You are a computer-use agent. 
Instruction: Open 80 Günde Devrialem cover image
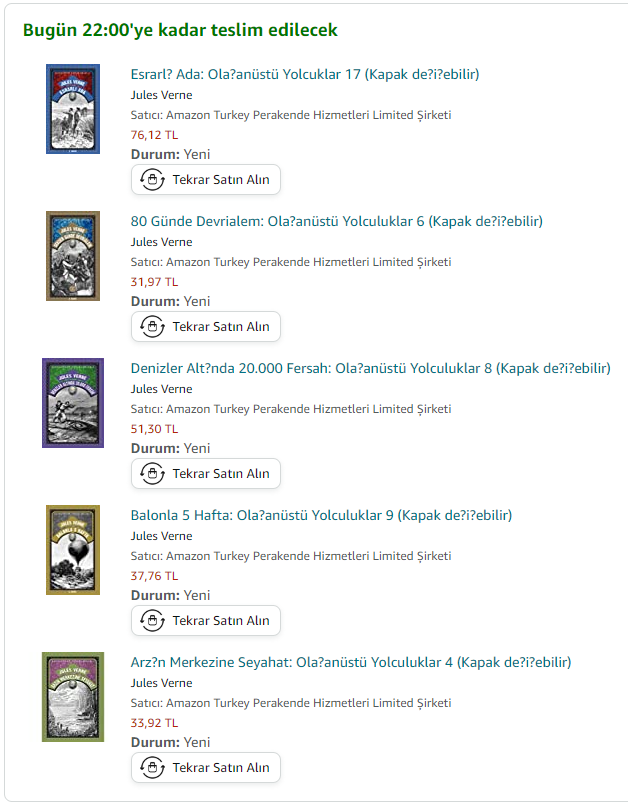click(x=73, y=256)
